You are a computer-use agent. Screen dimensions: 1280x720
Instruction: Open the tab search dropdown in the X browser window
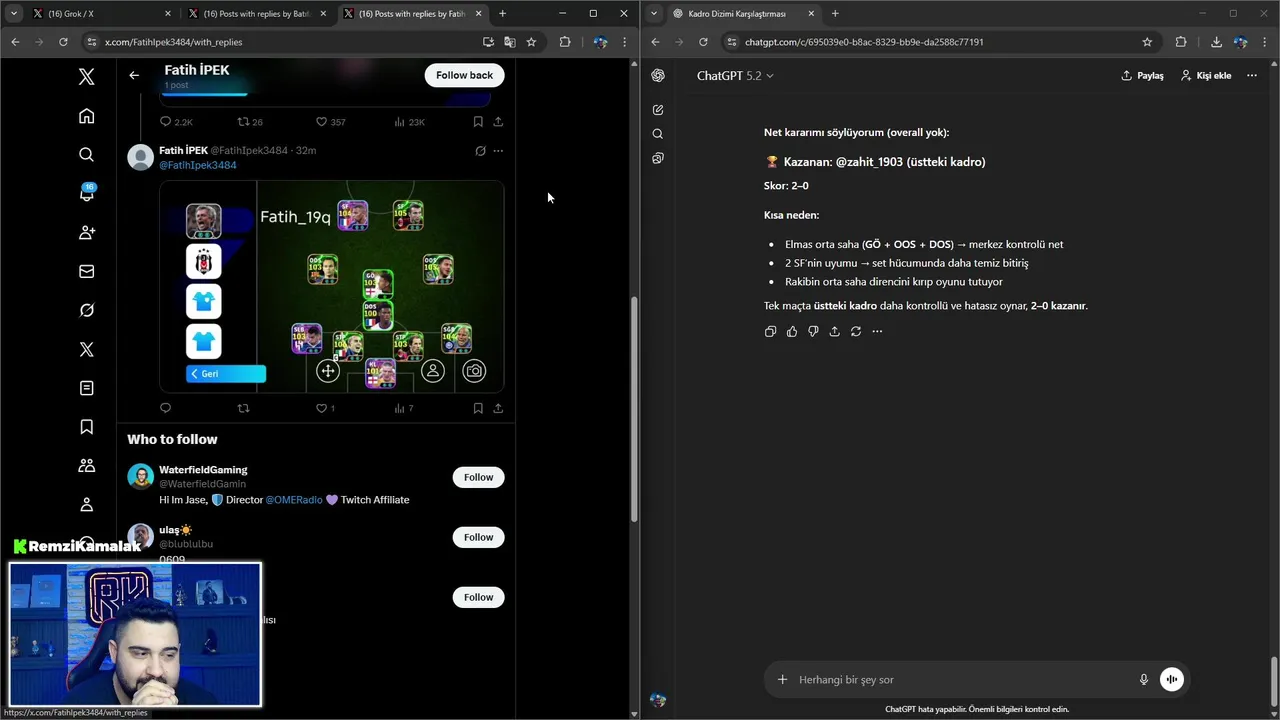tap(13, 14)
